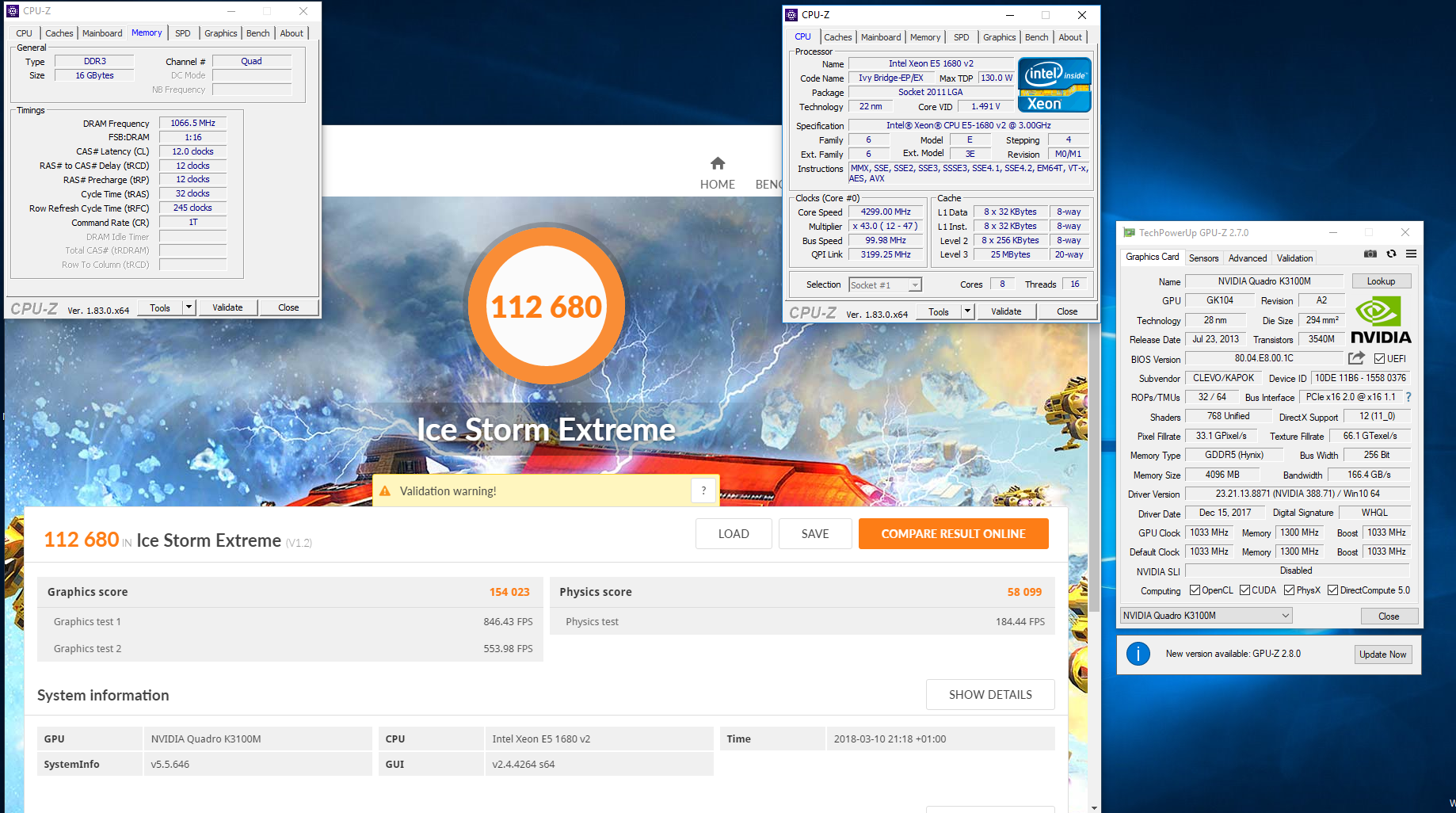1456x813 pixels.
Task: Click the LOAD button in 3DMark
Action: tap(734, 534)
